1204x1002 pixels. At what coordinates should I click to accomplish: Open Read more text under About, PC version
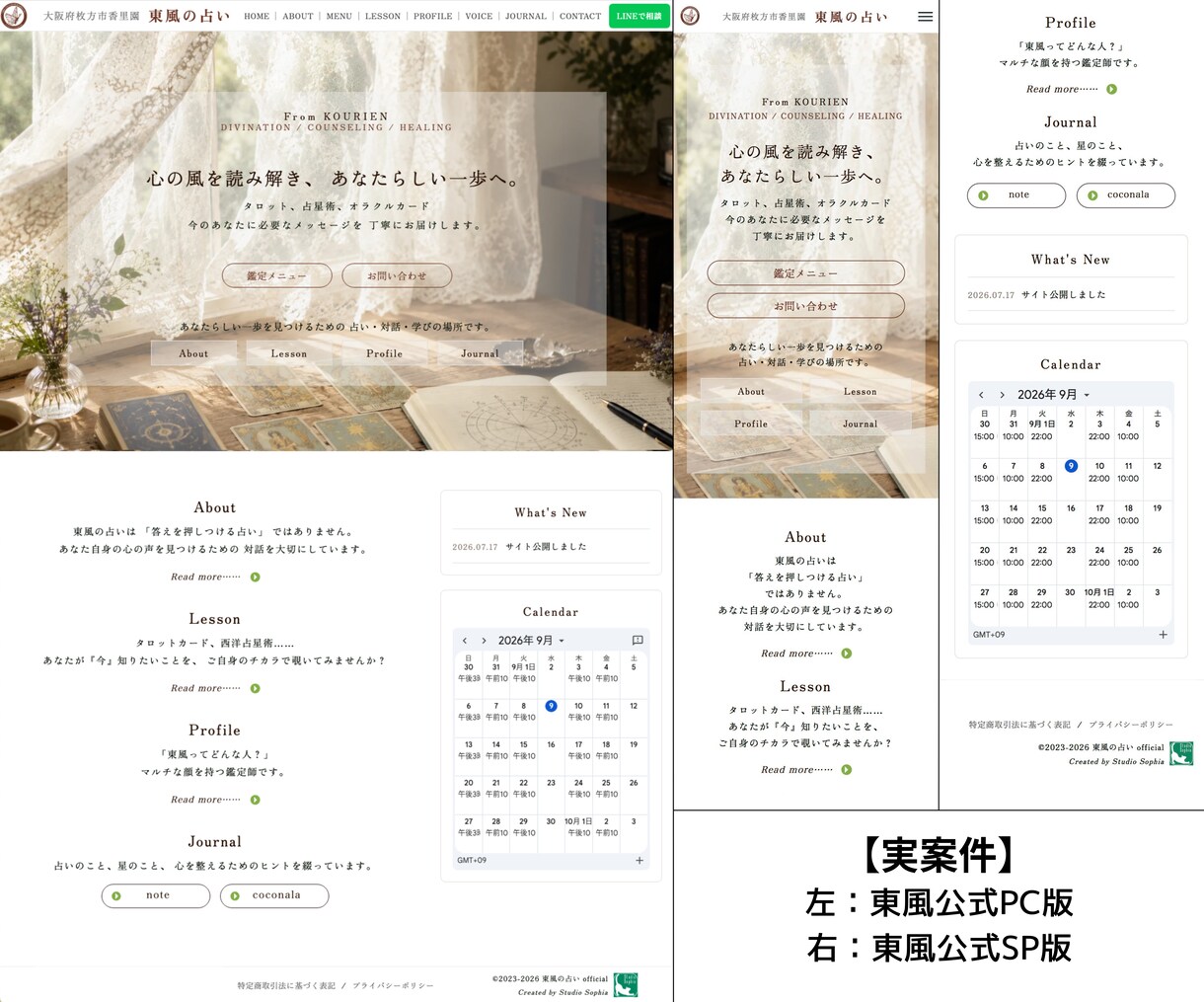[205, 577]
